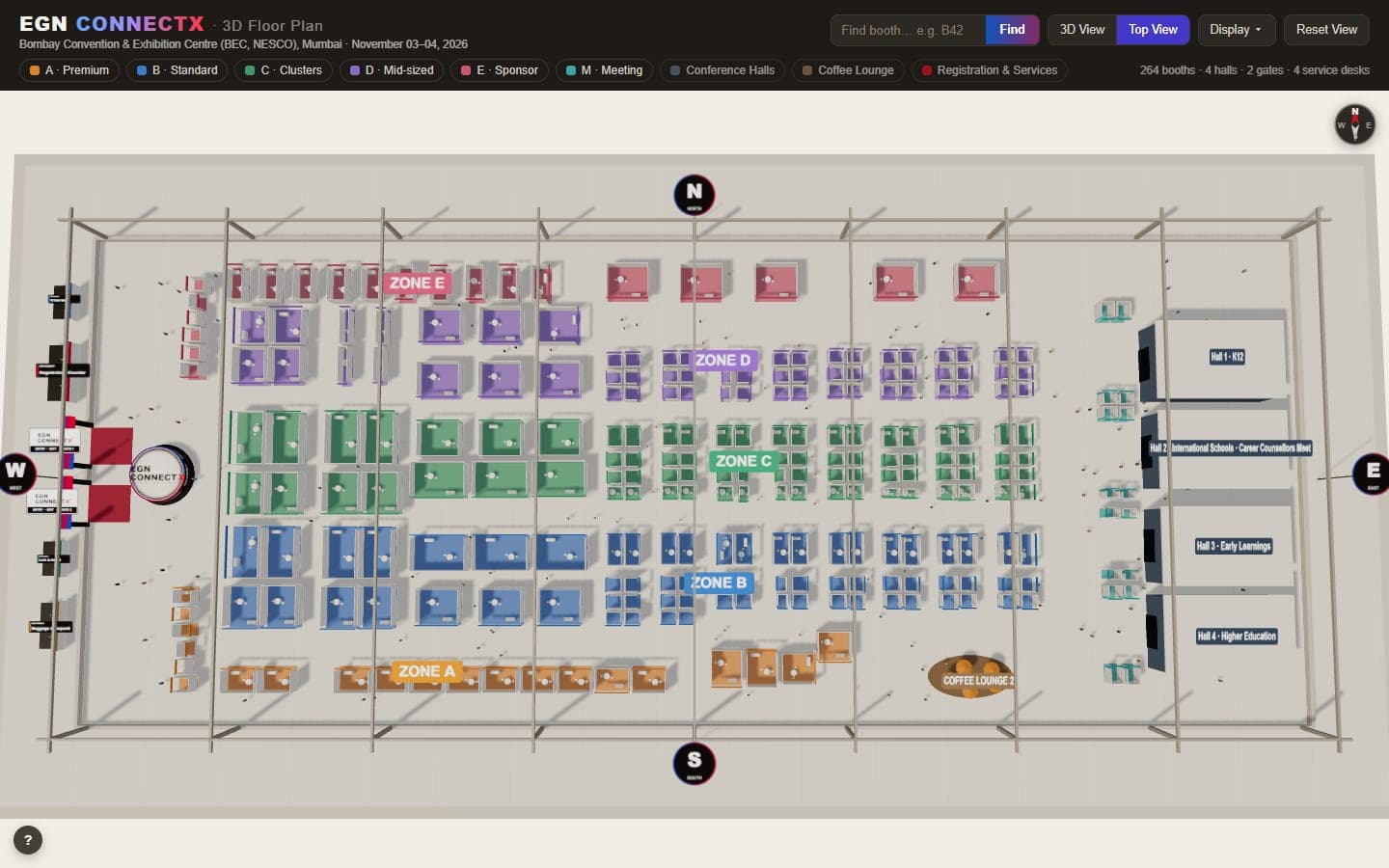The image size is (1389, 868).
Task: Select Hall 4 - Higher Education label
Action: coord(1237,637)
